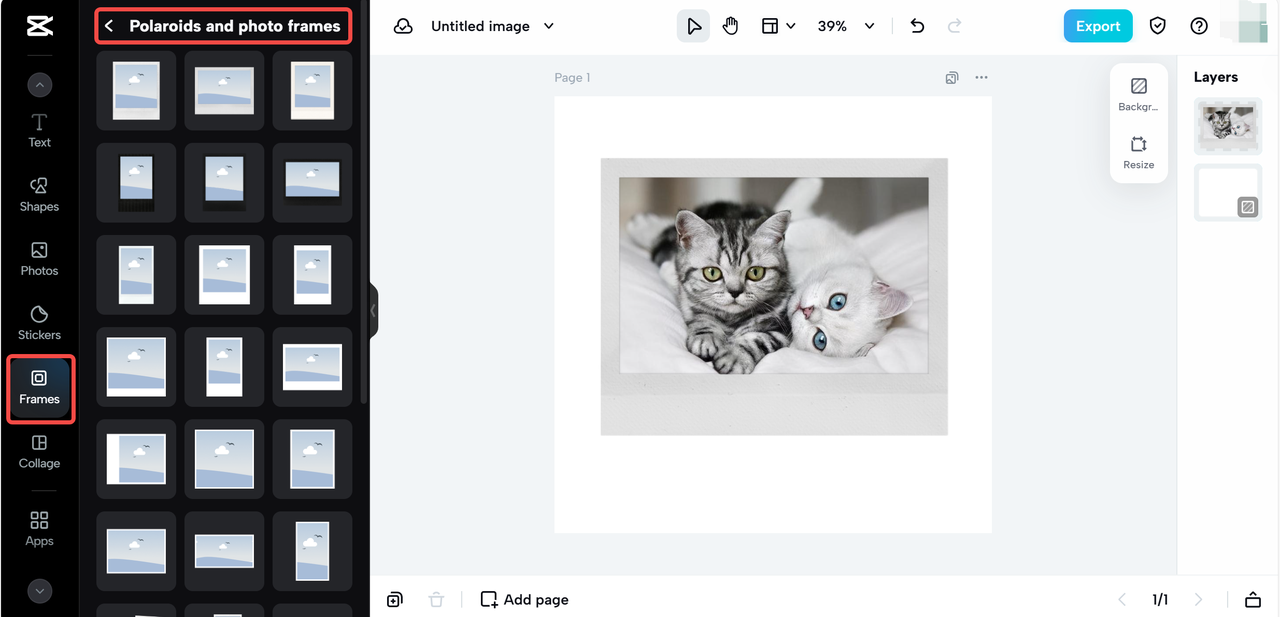Select the Frames tab in sidebar
The width and height of the screenshot is (1280, 617).
(39, 388)
